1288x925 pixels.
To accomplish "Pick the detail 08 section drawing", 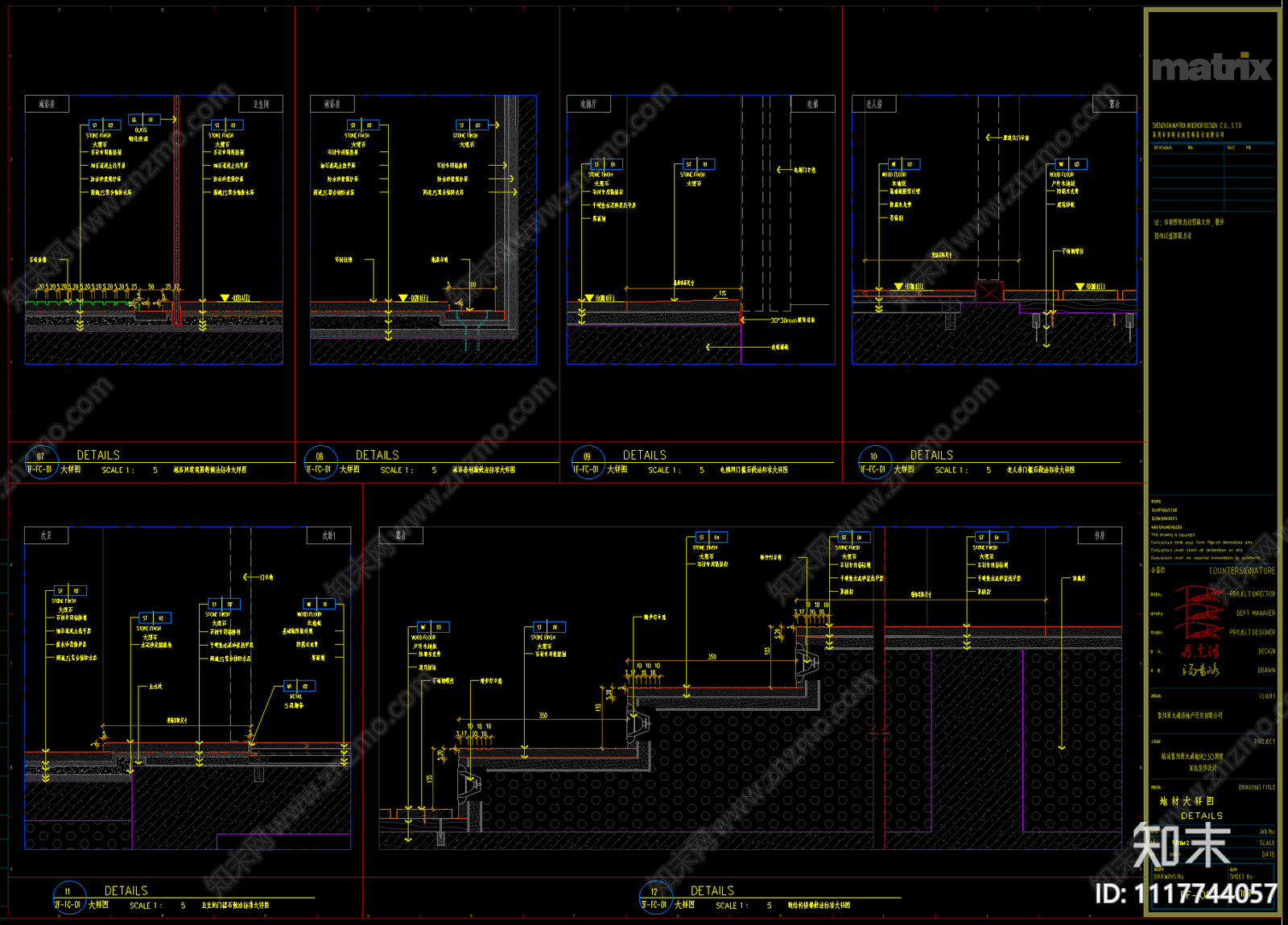I will coord(423,230).
